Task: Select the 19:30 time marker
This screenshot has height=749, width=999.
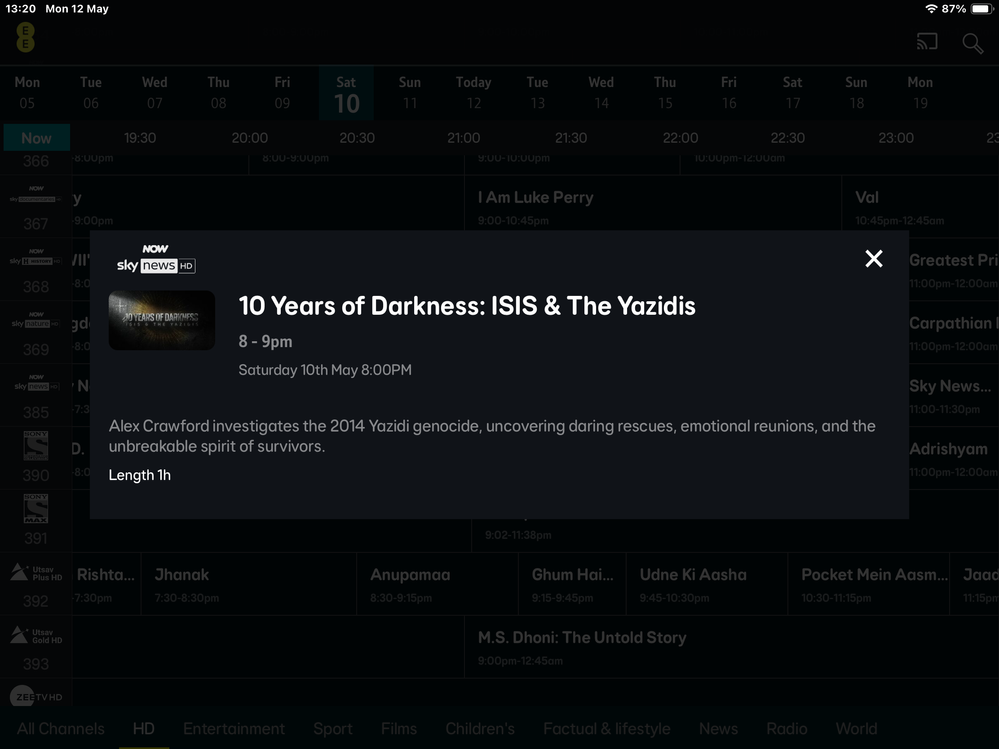Action: pos(140,138)
